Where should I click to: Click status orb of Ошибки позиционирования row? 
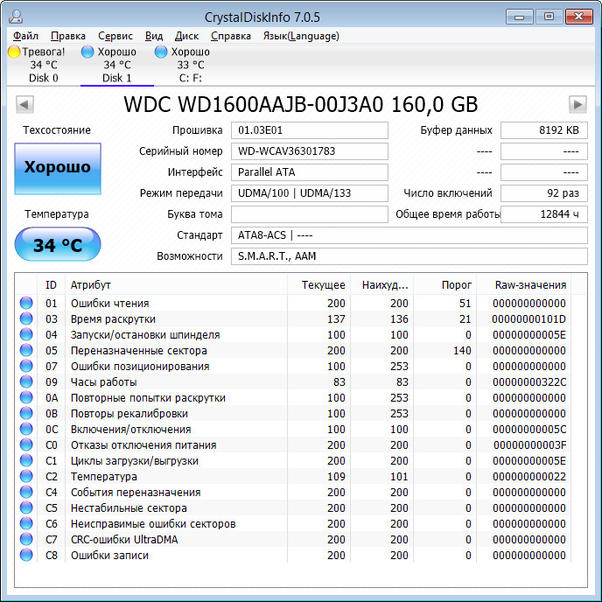click(x=26, y=366)
